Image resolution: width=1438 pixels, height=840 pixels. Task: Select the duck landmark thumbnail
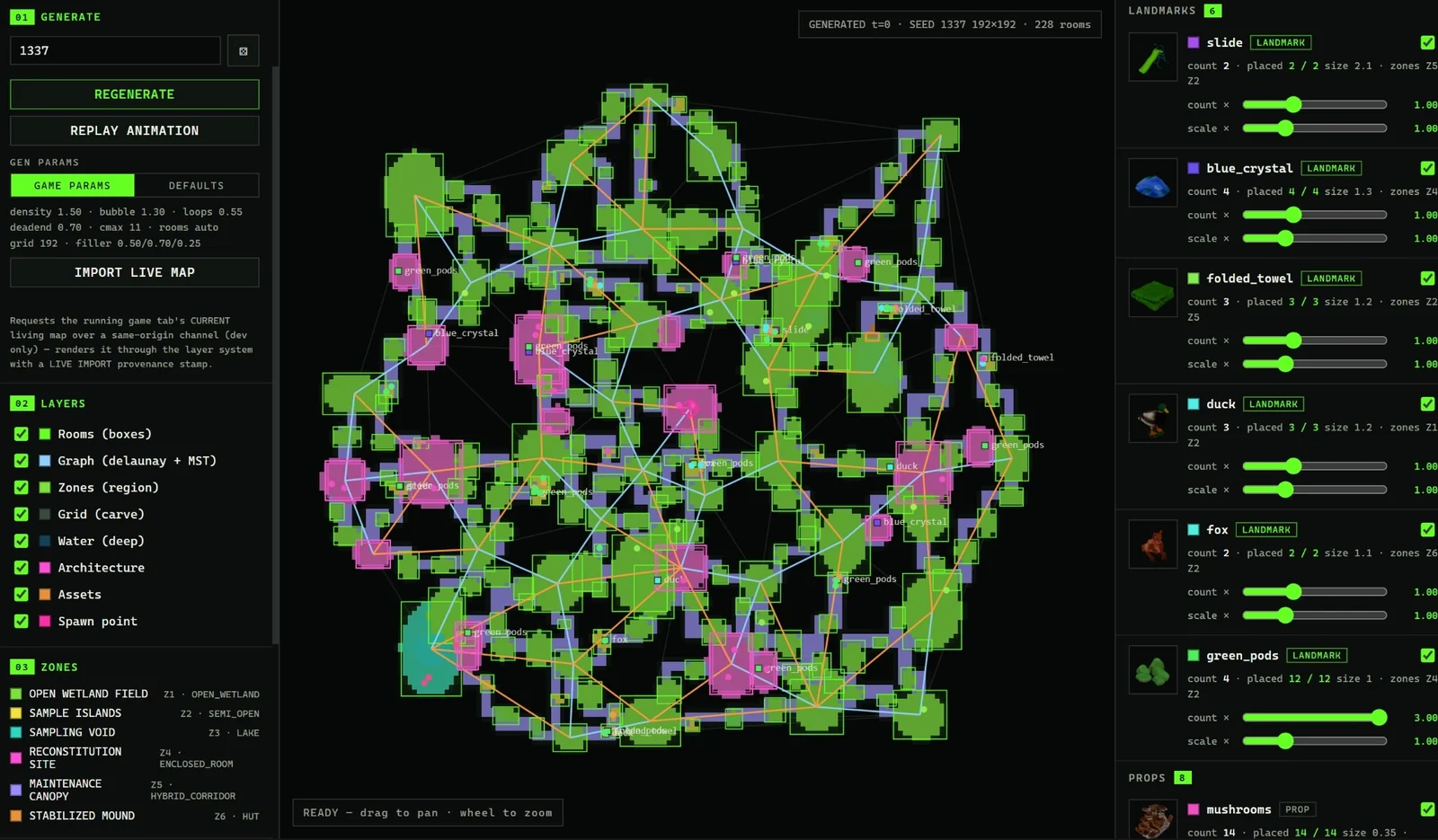point(1153,420)
